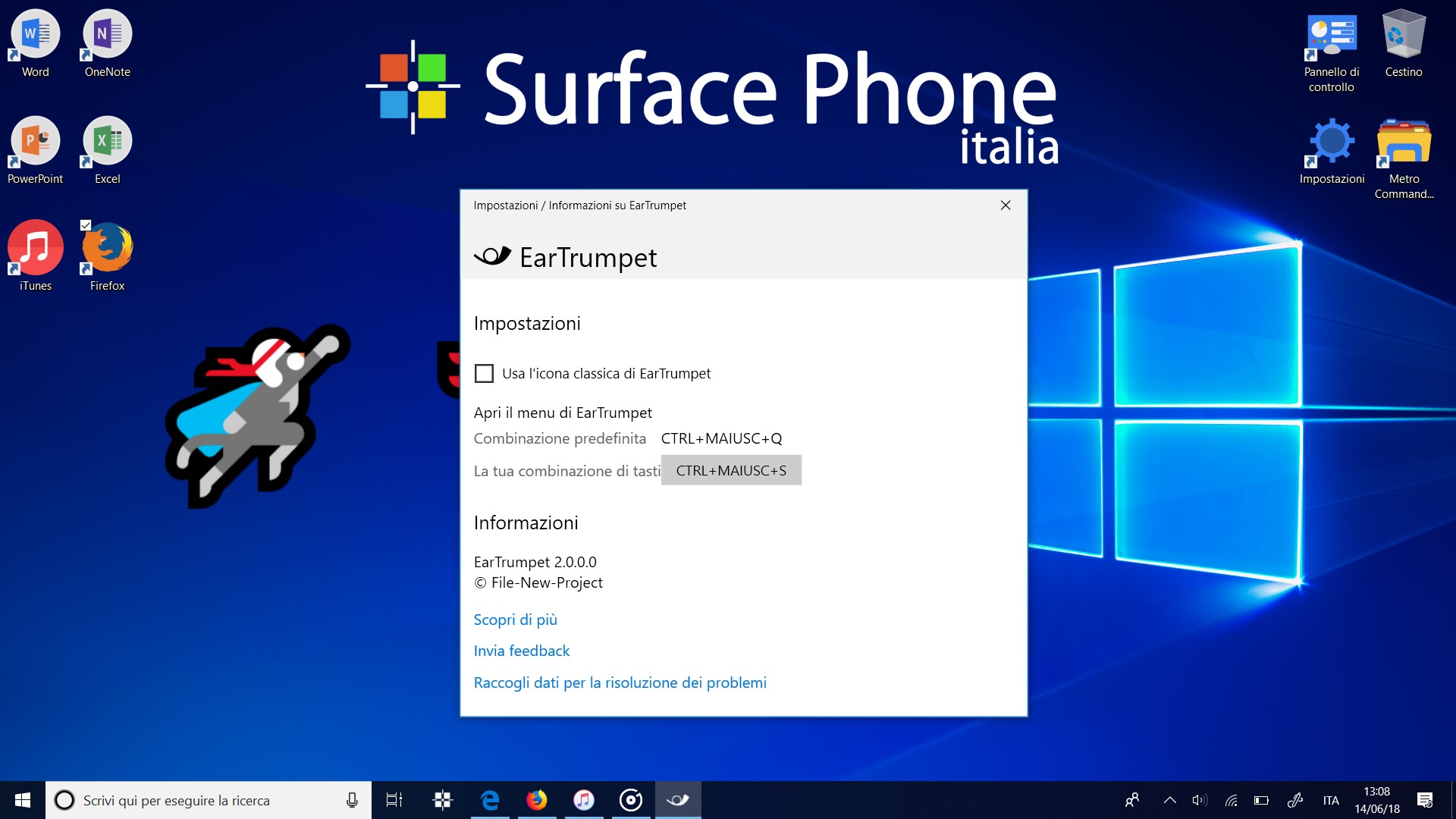The width and height of the screenshot is (1456, 819).
Task: Click the CTRL+MAIUSC+S hotkey field
Action: pos(731,470)
